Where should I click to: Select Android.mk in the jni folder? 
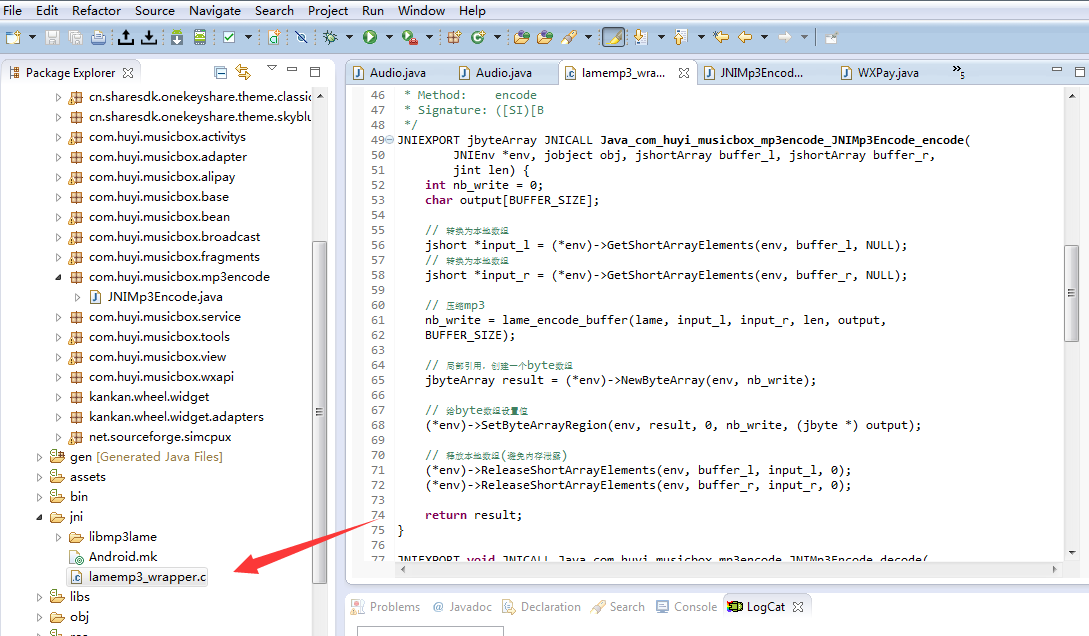(x=114, y=557)
